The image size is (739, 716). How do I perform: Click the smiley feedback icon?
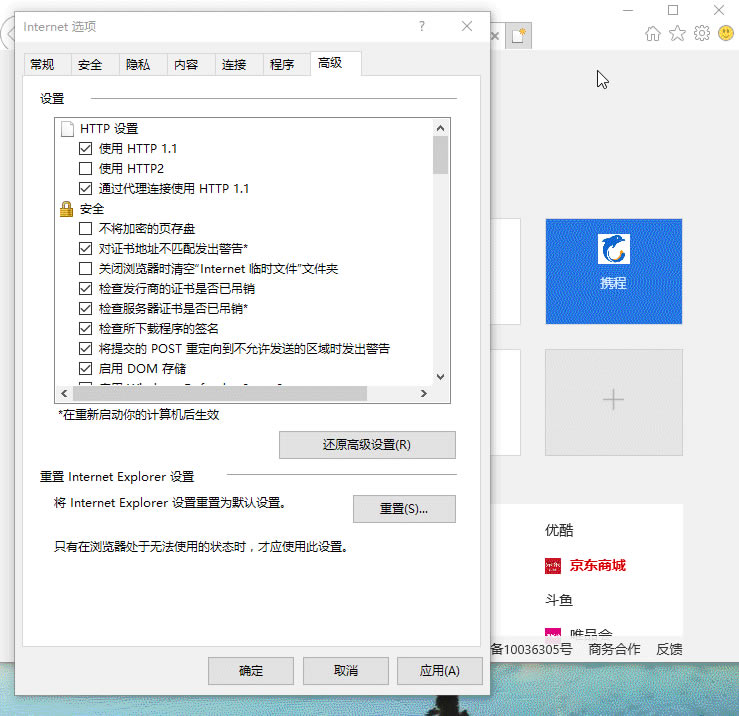click(x=726, y=34)
